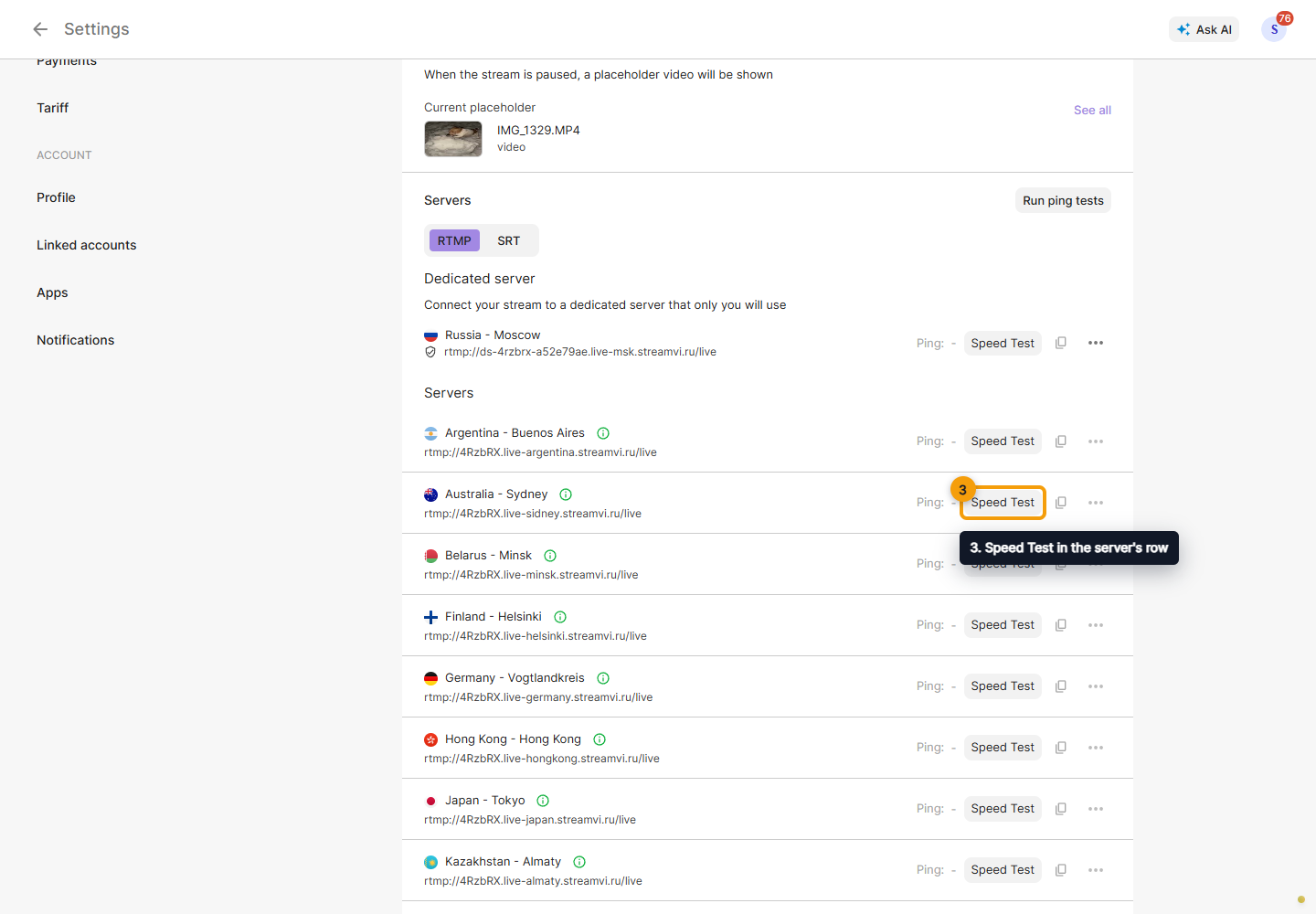The height and width of the screenshot is (914, 1316).
Task: Select the RTMP protocol tab
Action: tap(454, 240)
